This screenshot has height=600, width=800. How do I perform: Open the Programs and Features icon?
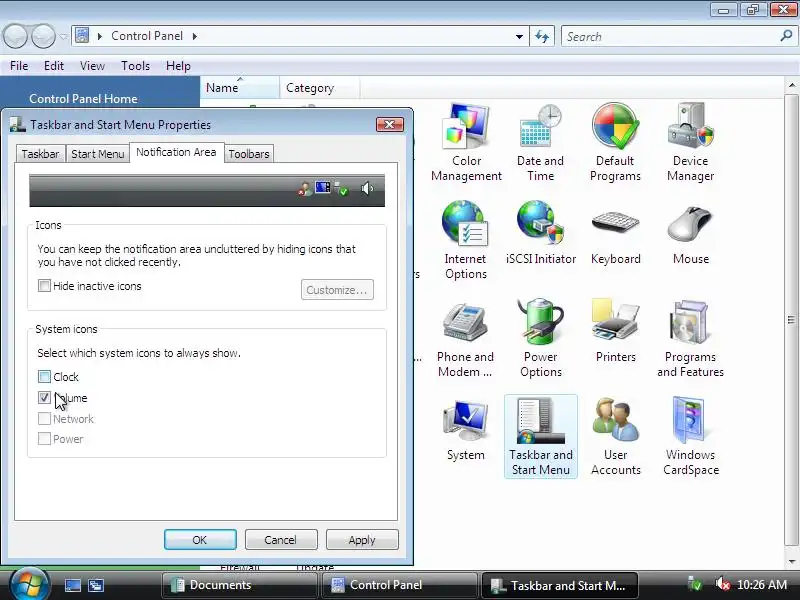690,338
